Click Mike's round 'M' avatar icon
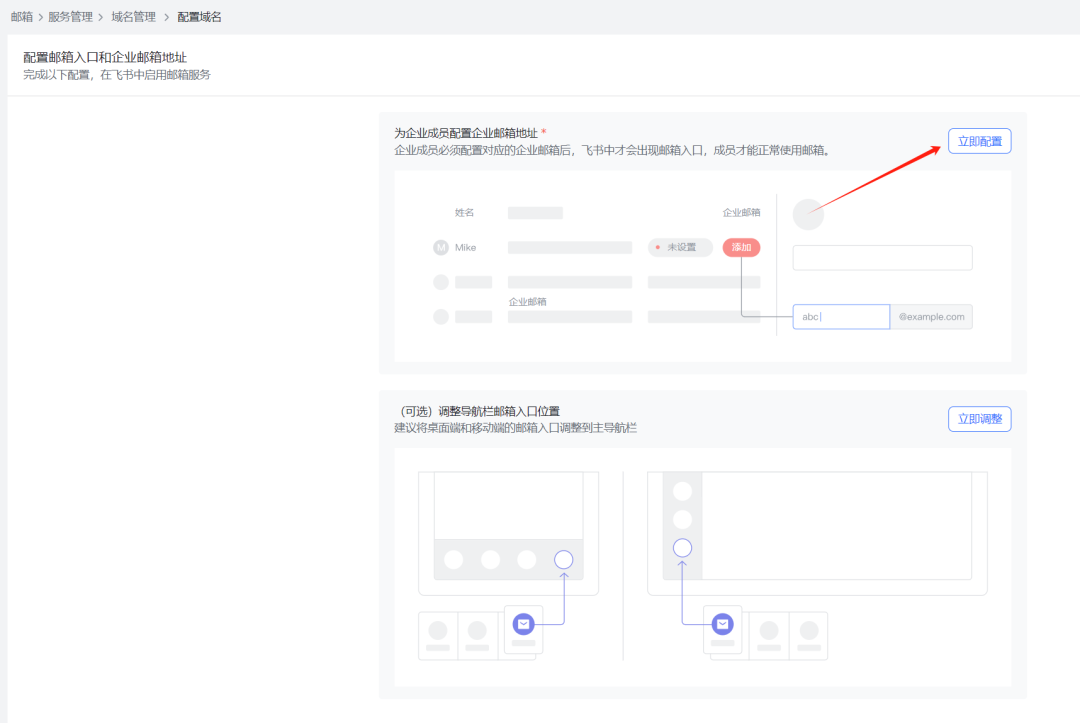 (441, 247)
